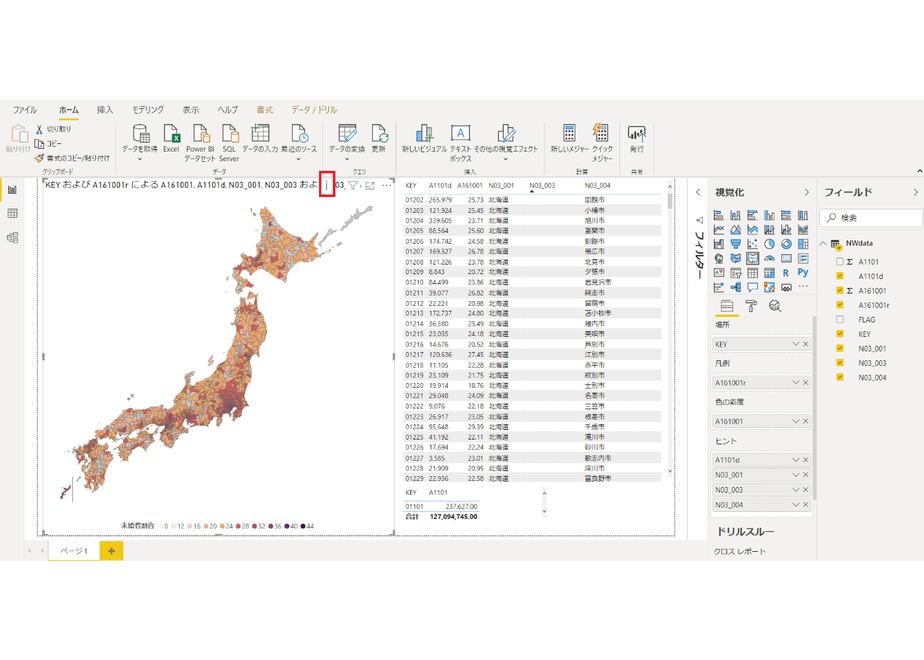The height and width of the screenshot is (660, 924).
Task: Click the 検索 field search box
Action: click(871, 218)
